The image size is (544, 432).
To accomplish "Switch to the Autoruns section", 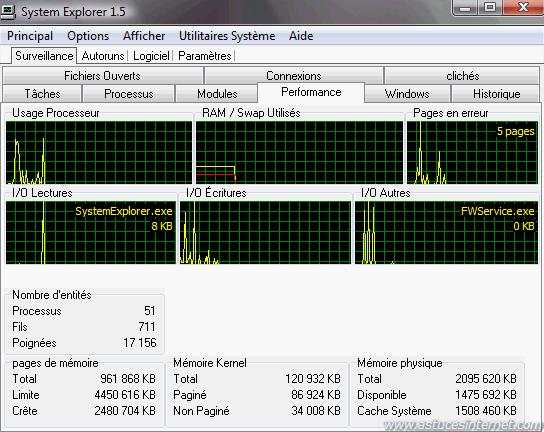I will [x=103, y=56].
